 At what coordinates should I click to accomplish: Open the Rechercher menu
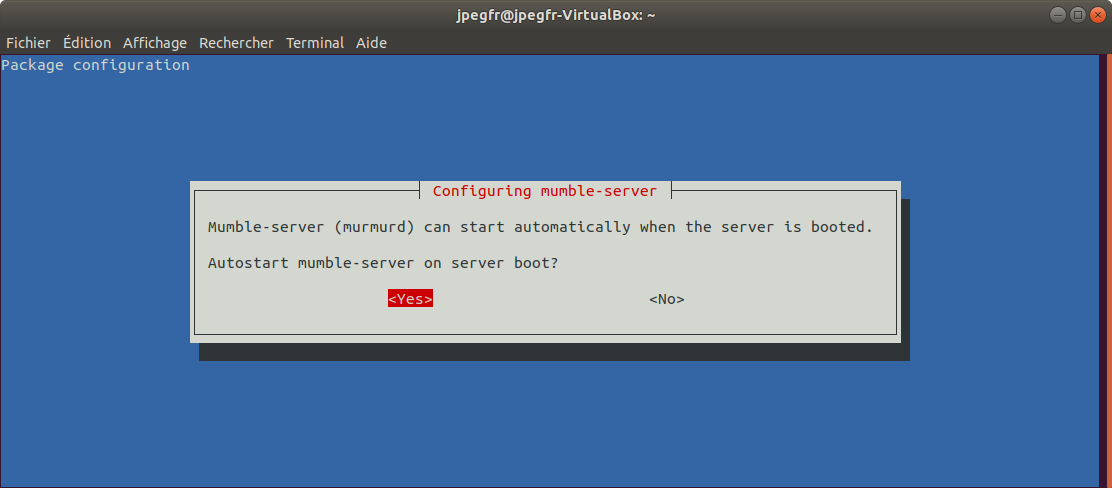pos(236,43)
